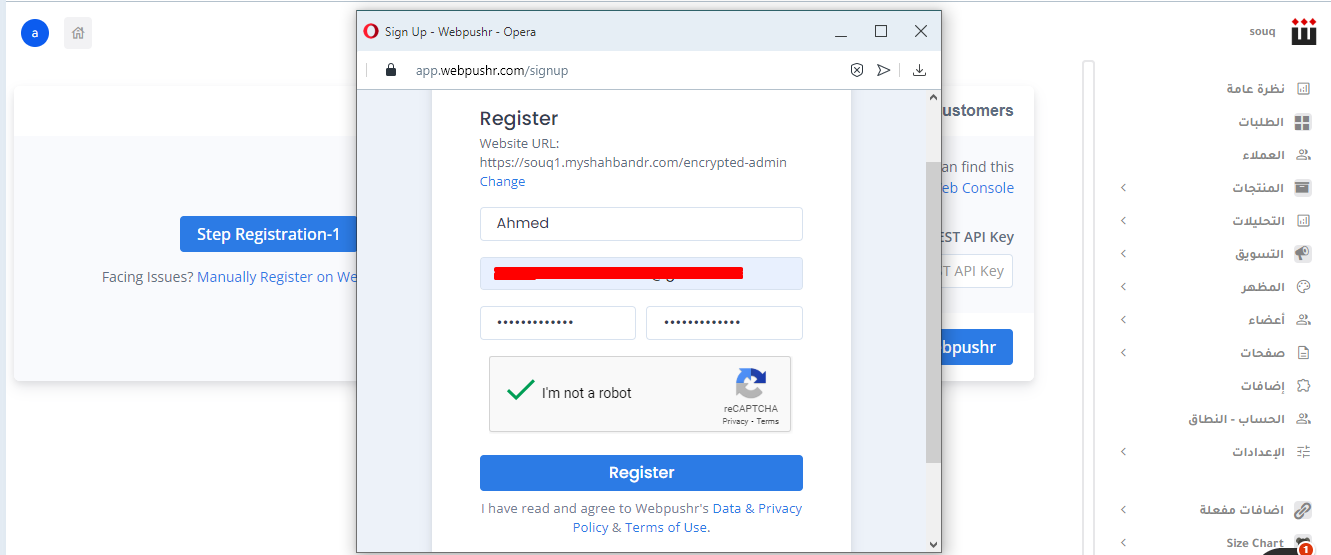Viewport: 1331px width, 555px height.
Task: Expand the التسويق menu chevron
Action: (1123, 254)
